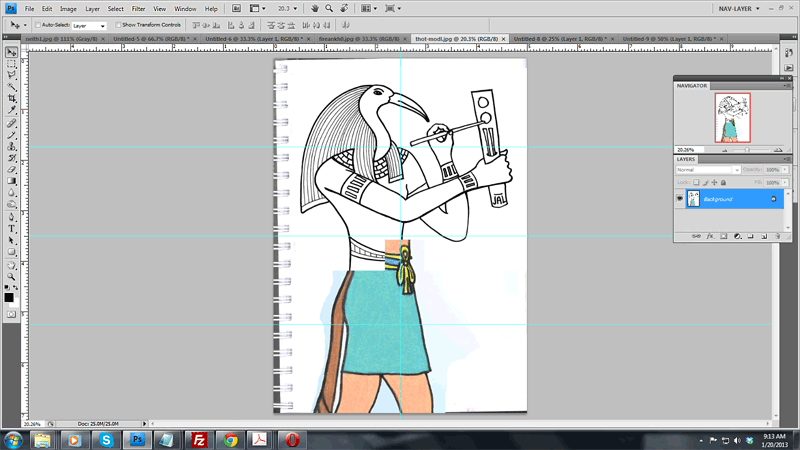Screen dimensions: 800x450
Task: Open the Normal blend mode dropdown
Action: (707, 170)
